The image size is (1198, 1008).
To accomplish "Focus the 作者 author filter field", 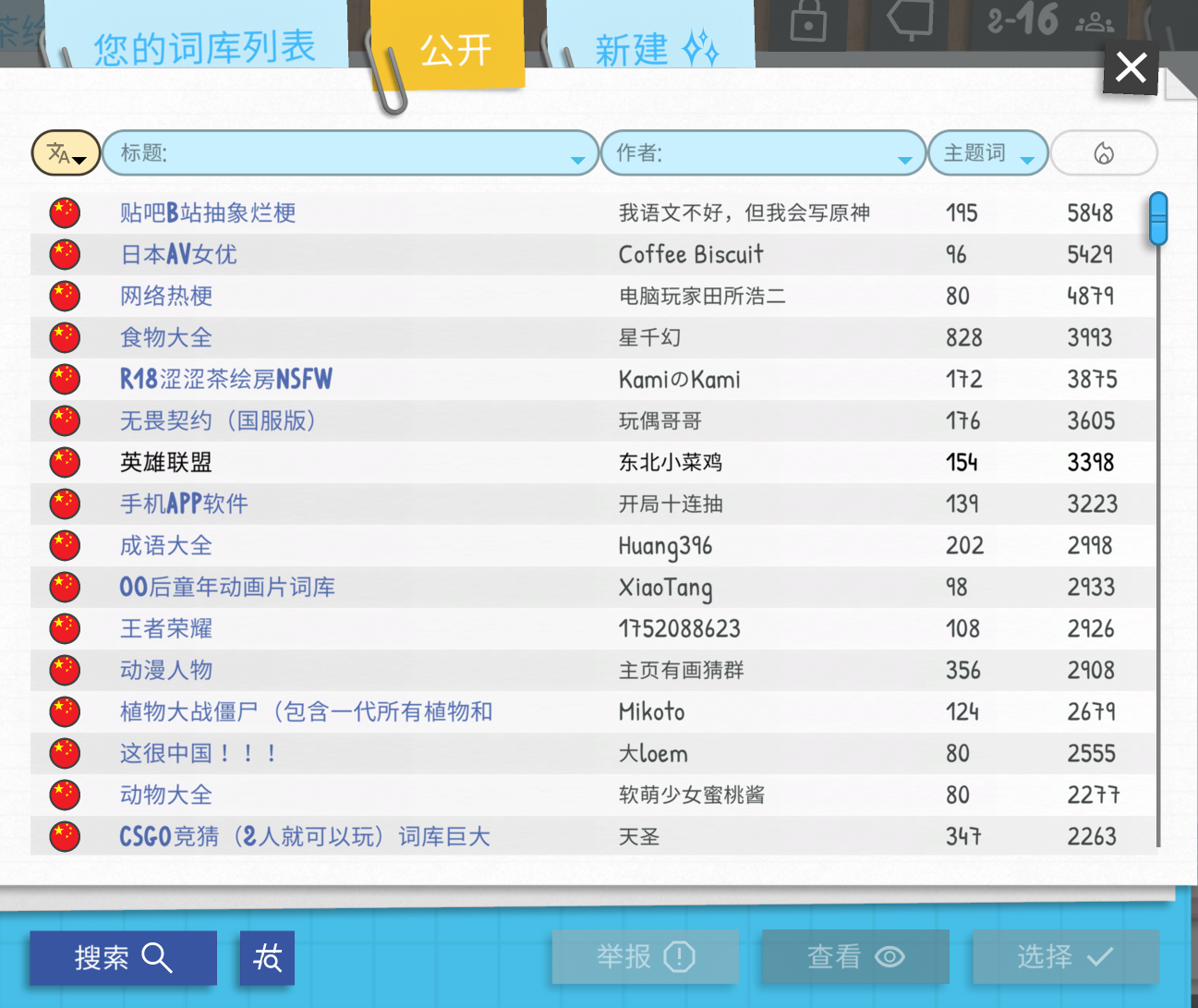I will coord(763,153).
